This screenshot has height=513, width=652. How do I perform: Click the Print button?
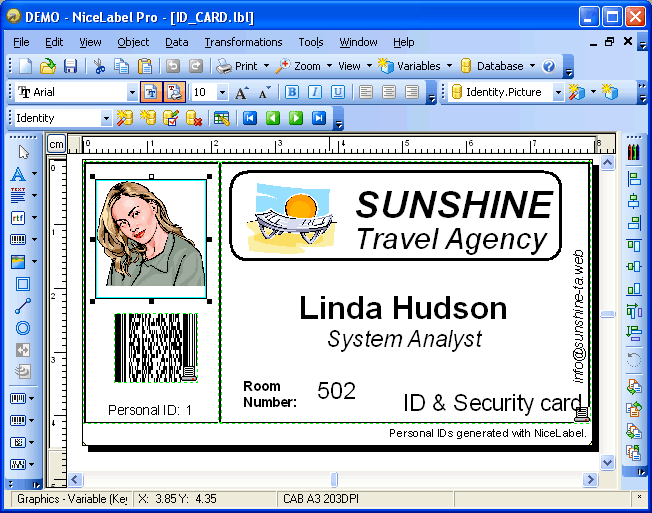click(237, 66)
